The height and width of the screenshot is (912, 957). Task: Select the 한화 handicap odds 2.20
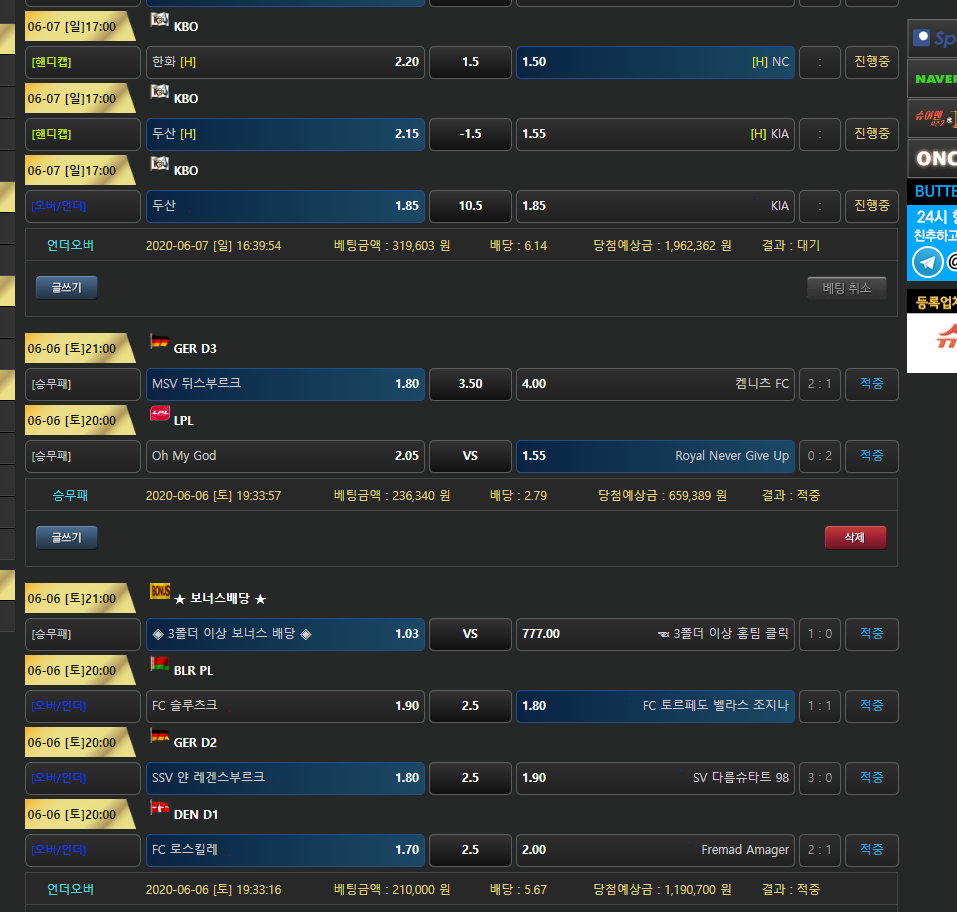tap(285, 62)
